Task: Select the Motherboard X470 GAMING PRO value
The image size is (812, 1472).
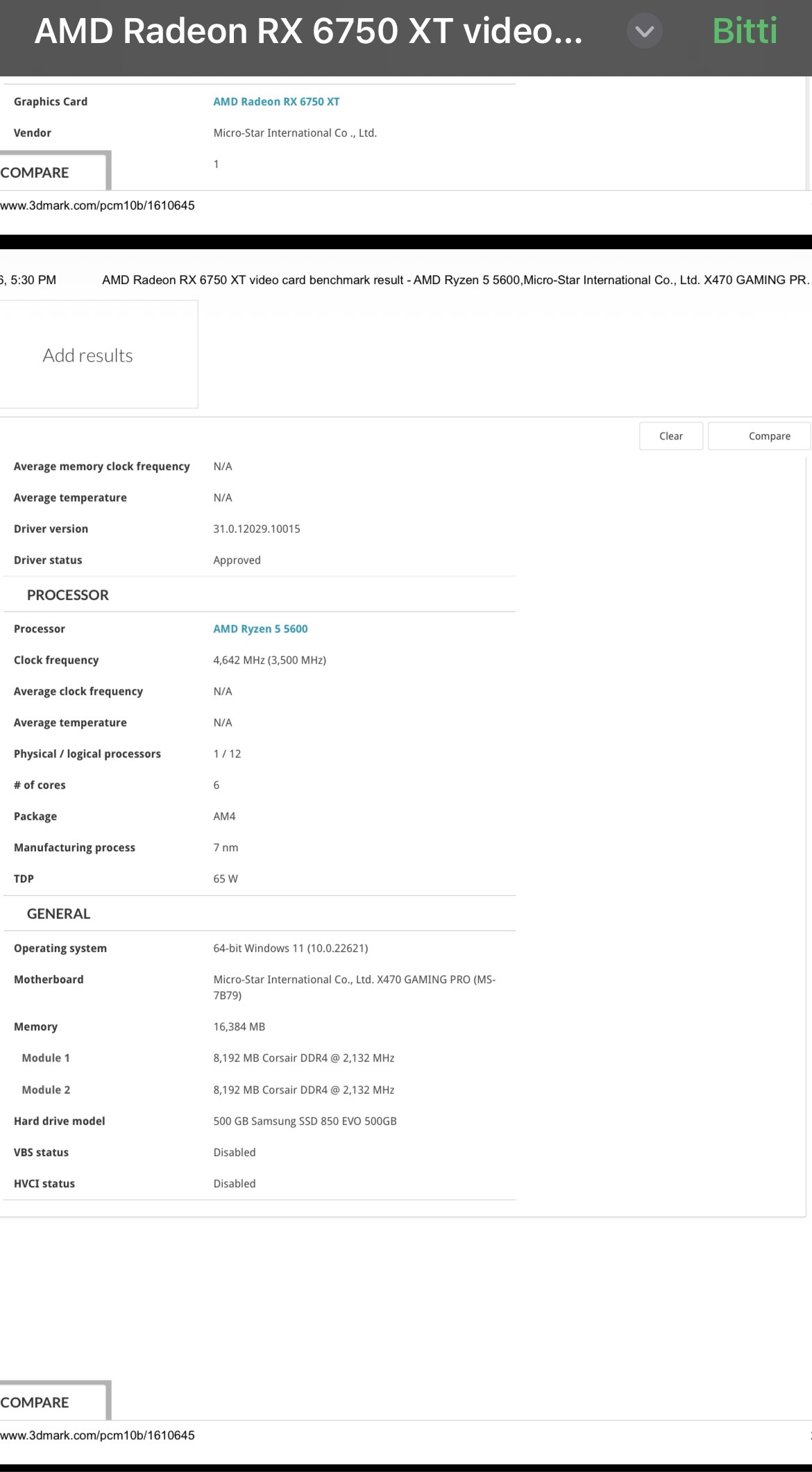Action: coord(354,987)
